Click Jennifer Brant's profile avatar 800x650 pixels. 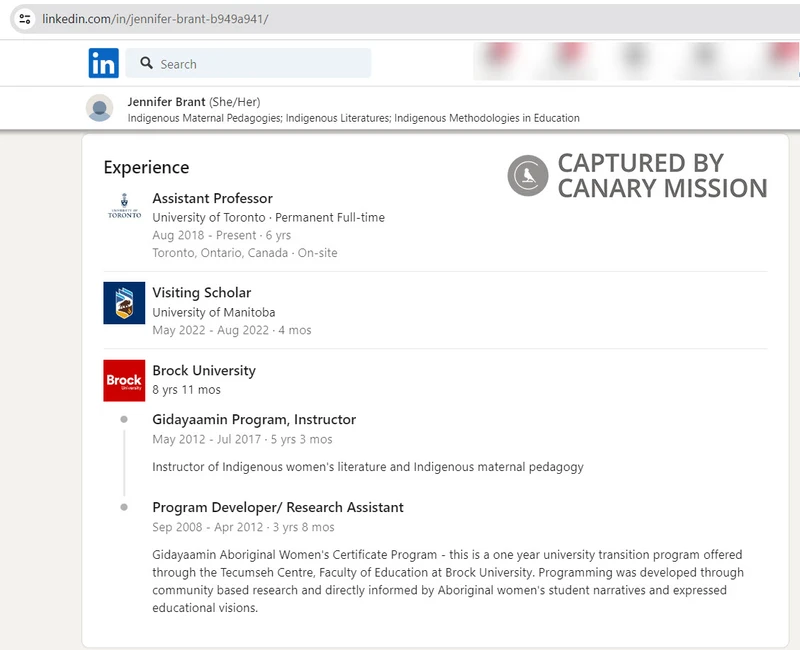coord(99,108)
